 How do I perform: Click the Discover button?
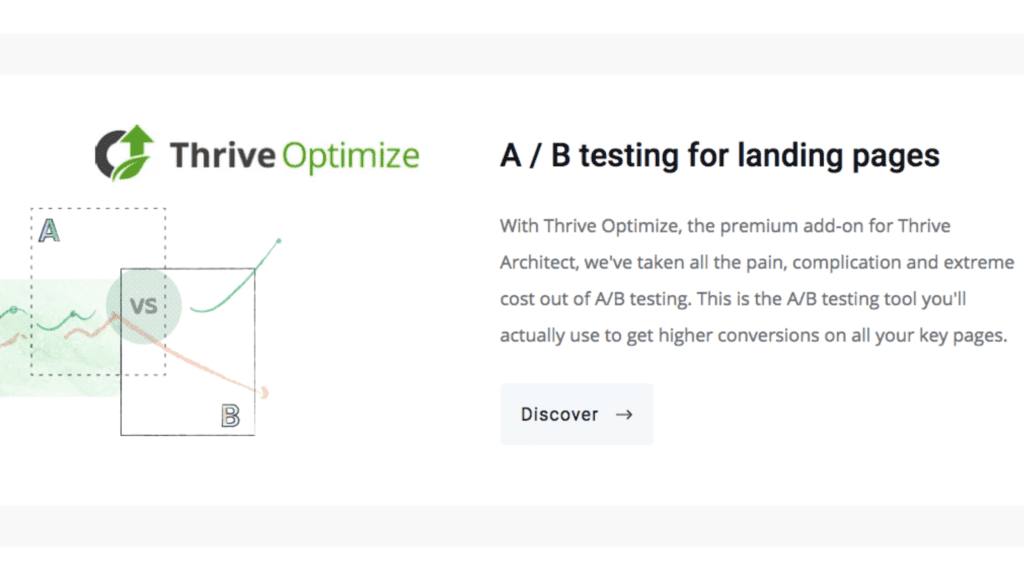click(577, 414)
